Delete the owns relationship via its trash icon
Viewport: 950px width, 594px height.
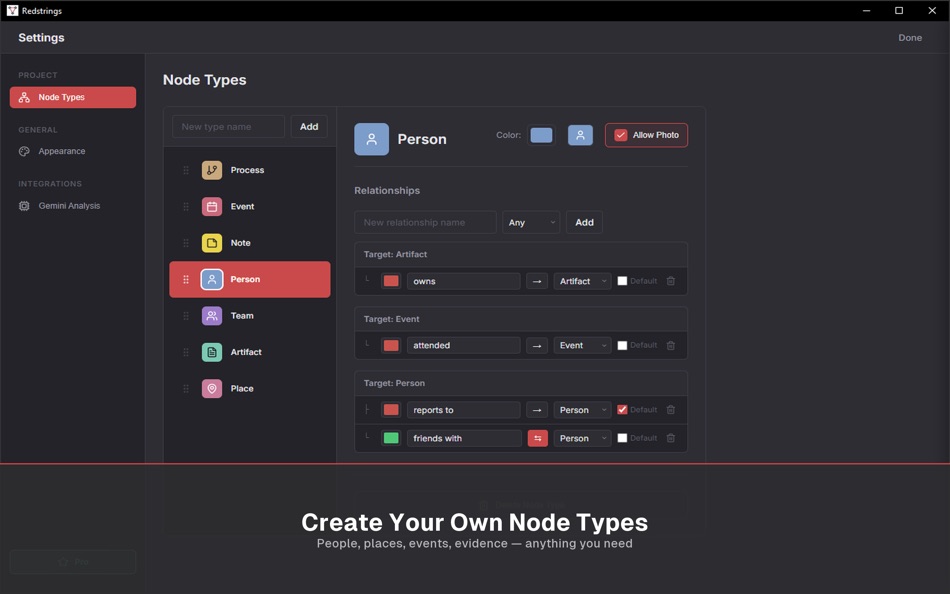[668, 281]
